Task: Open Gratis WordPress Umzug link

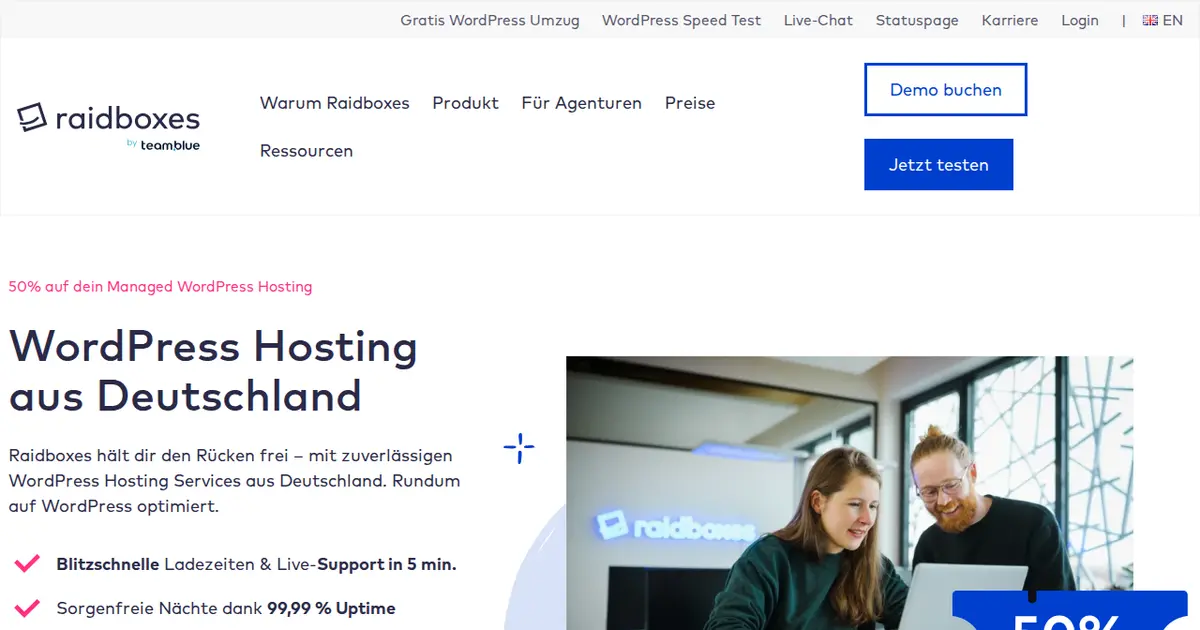Action: point(490,20)
